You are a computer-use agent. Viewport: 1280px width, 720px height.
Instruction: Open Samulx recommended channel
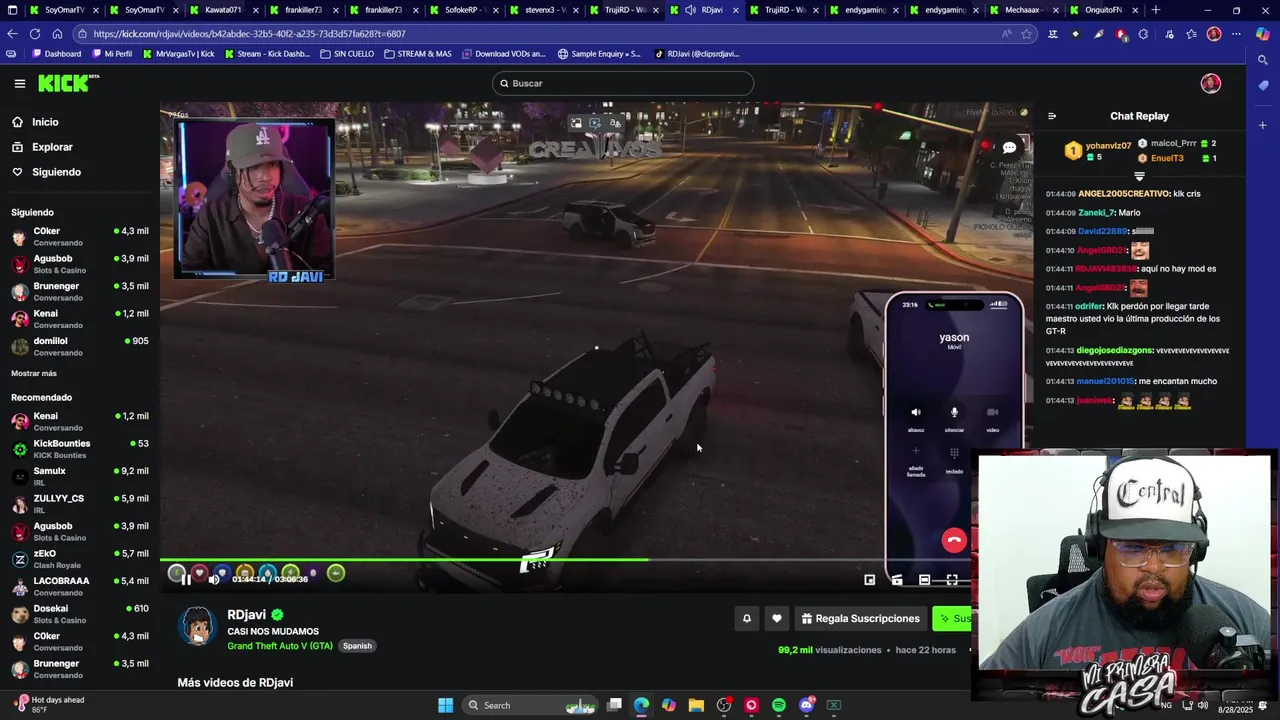click(80, 476)
